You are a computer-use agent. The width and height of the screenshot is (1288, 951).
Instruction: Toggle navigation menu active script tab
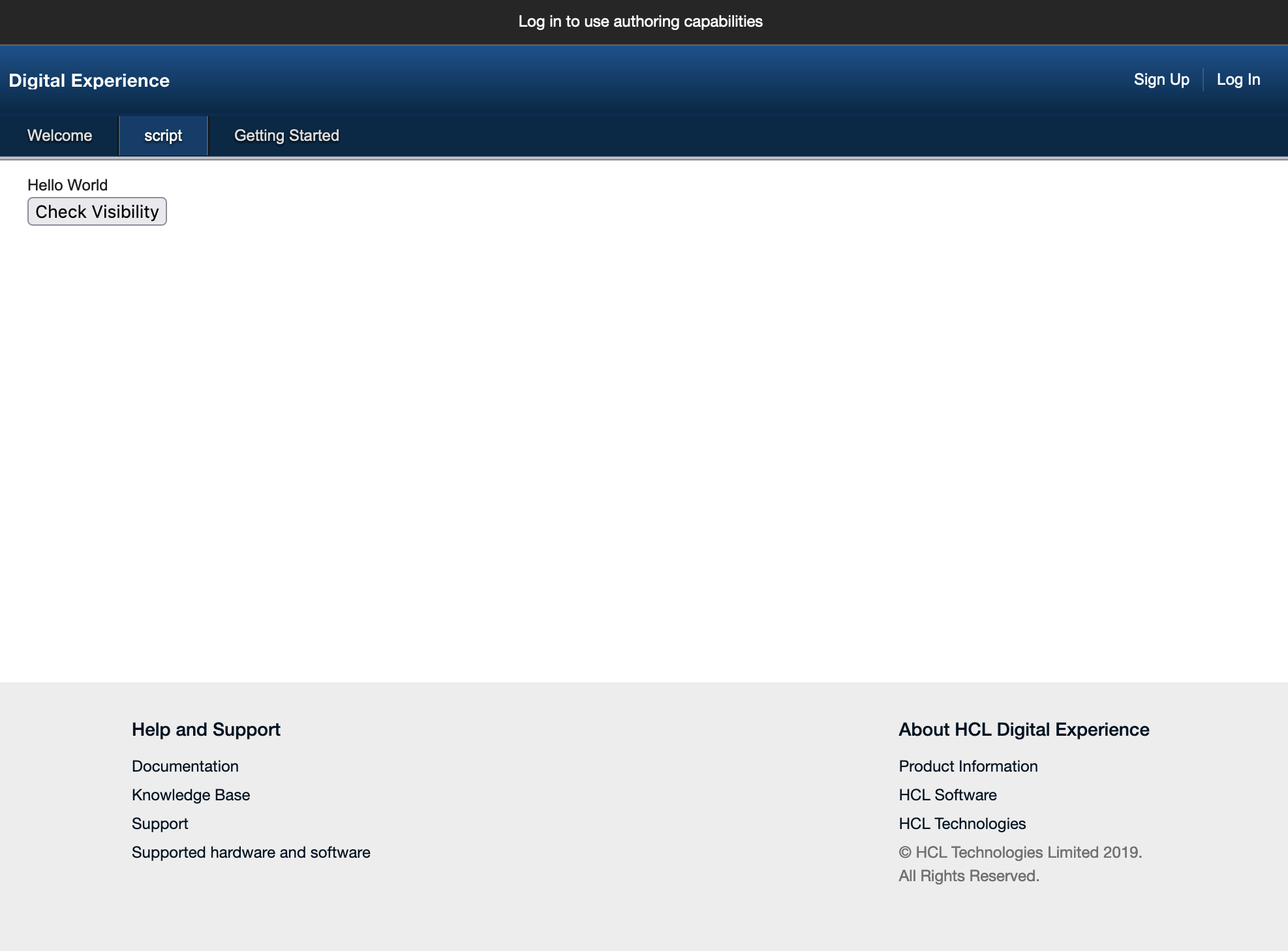coord(164,136)
